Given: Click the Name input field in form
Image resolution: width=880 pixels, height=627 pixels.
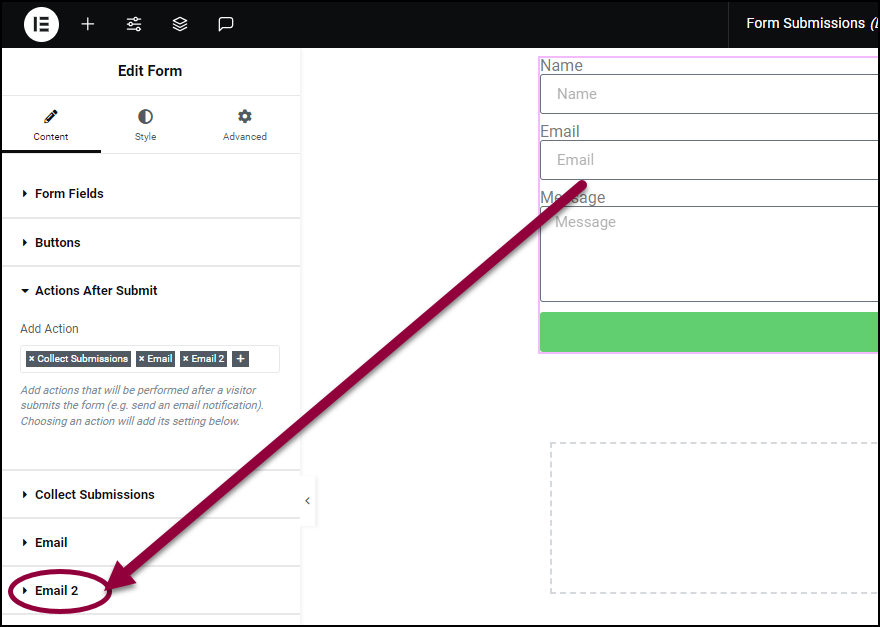Looking at the screenshot, I should click(709, 94).
